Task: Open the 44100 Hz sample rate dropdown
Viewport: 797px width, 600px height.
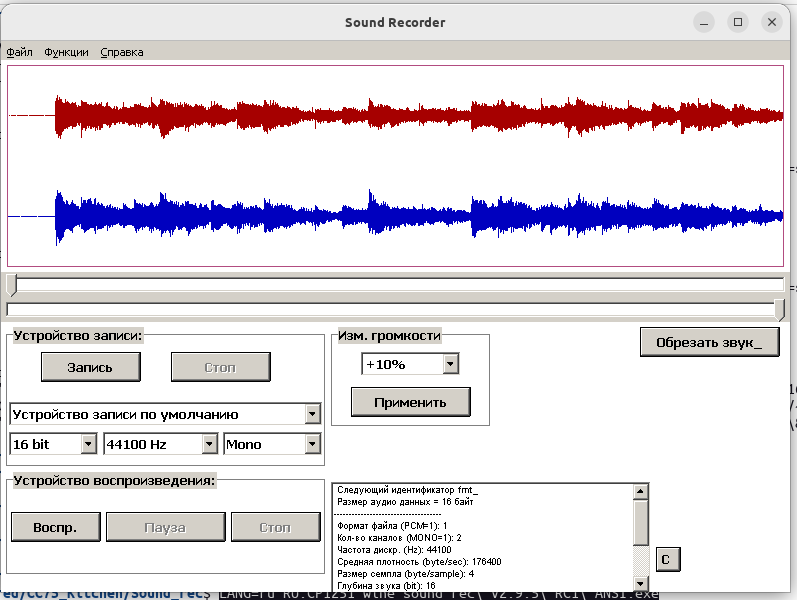Action: click(x=209, y=444)
